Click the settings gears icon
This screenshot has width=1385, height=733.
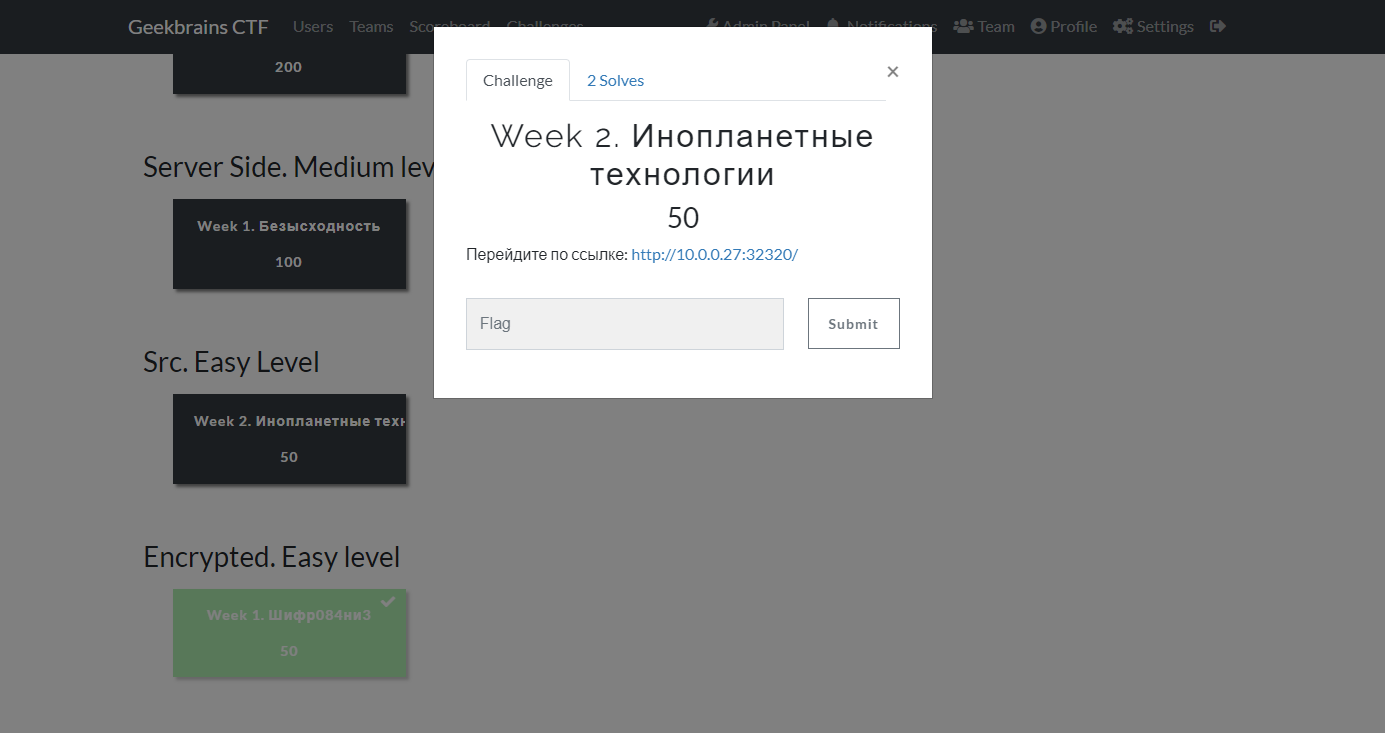click(1123, 27)
